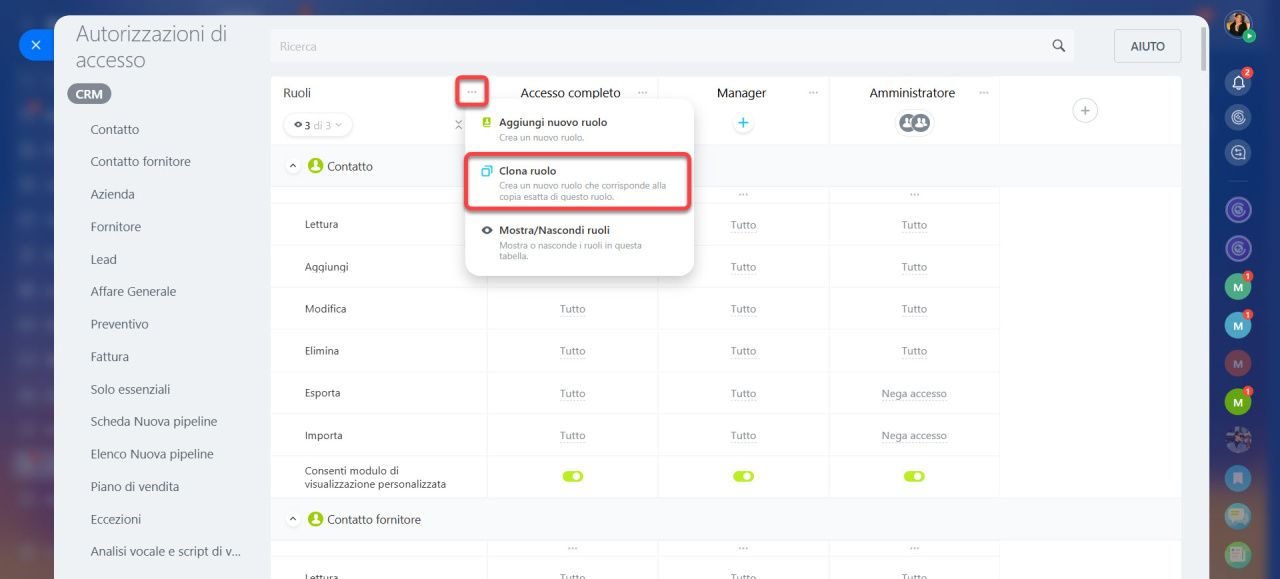Select Solo essenziali in the sidebar
1280x579 pixels.
pyautogui.click(x=130, y=389)
